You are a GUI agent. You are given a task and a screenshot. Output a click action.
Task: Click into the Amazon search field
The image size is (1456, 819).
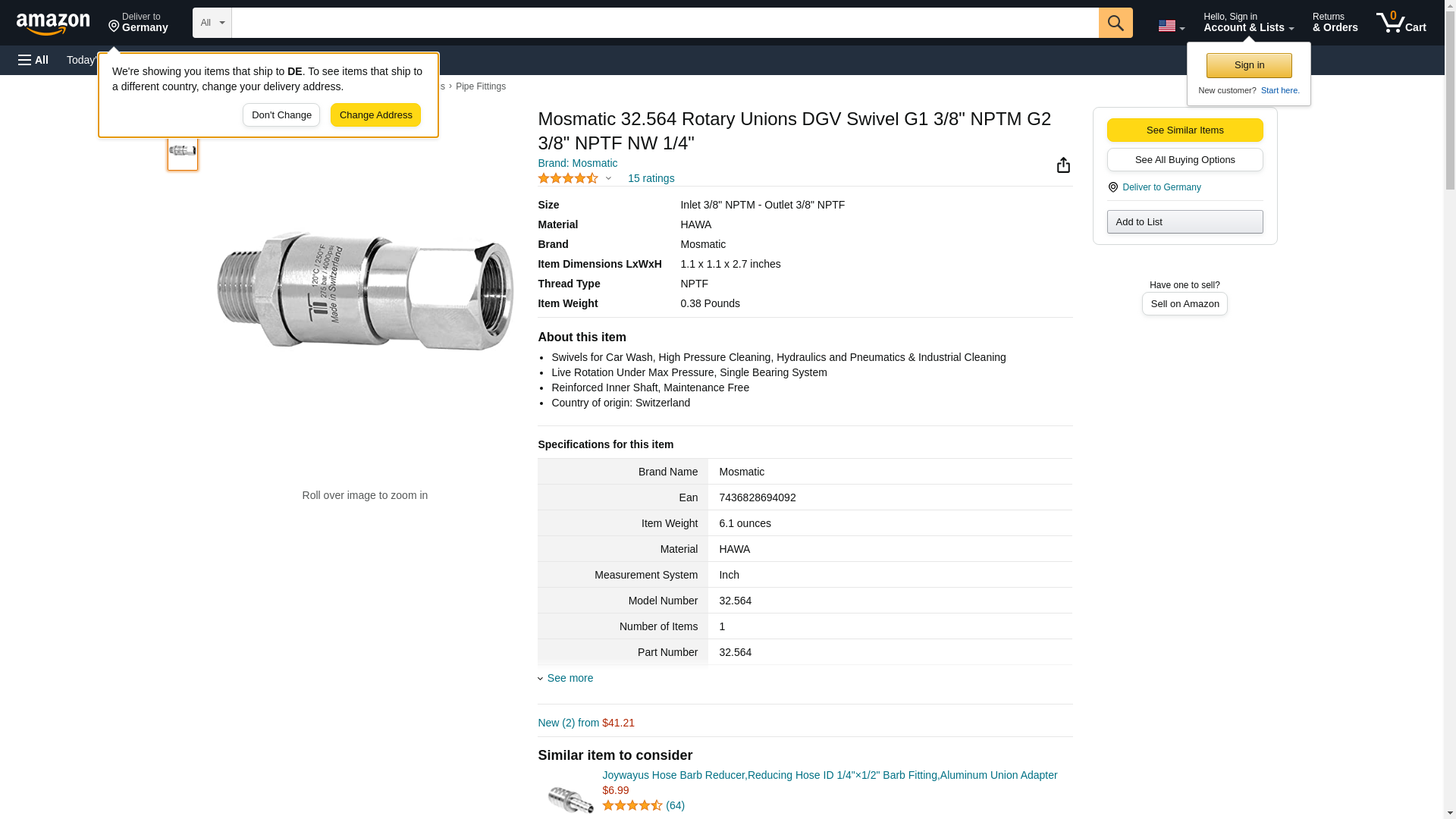664,23
